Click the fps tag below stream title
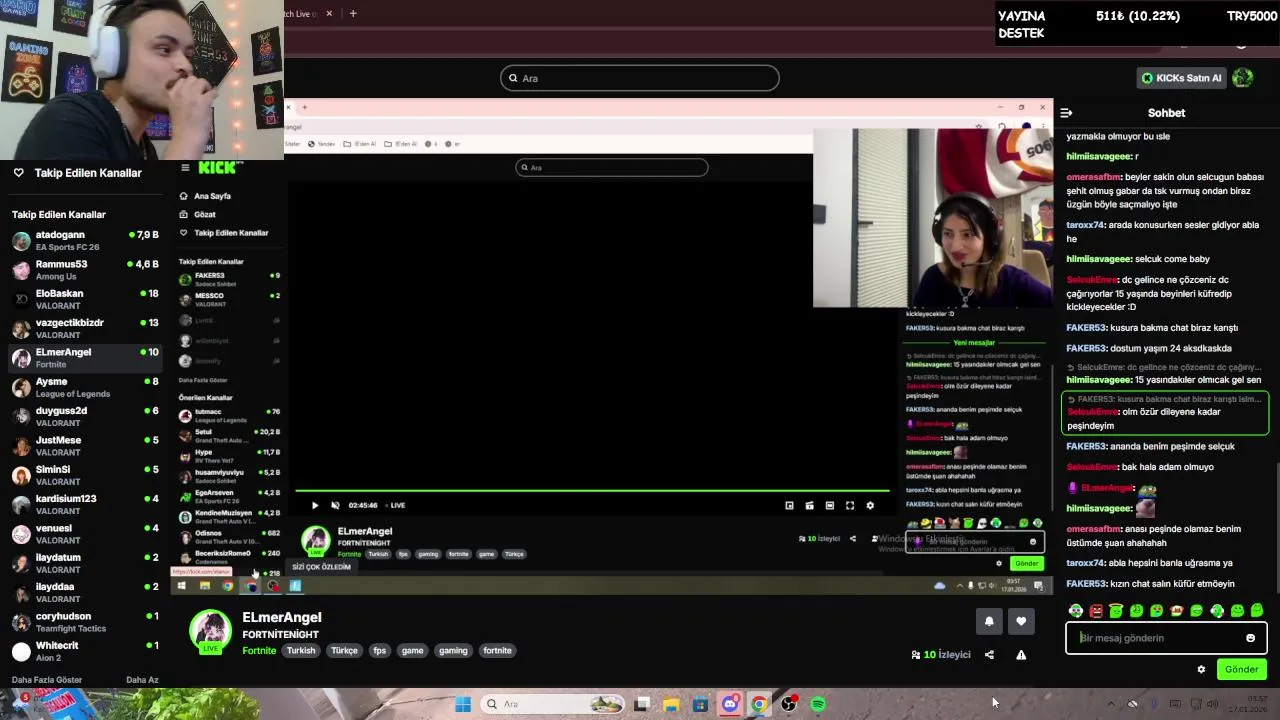Viewport: 1280px width, 720px height. [x=379, y=651]
